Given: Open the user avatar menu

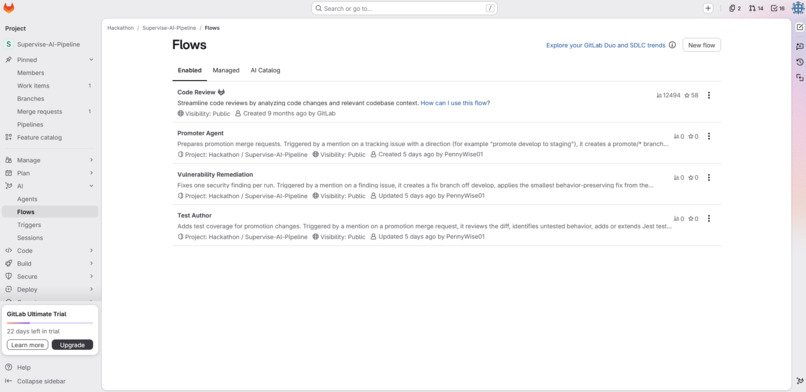Looking at the screenshot, I should (x=797, y=8).
